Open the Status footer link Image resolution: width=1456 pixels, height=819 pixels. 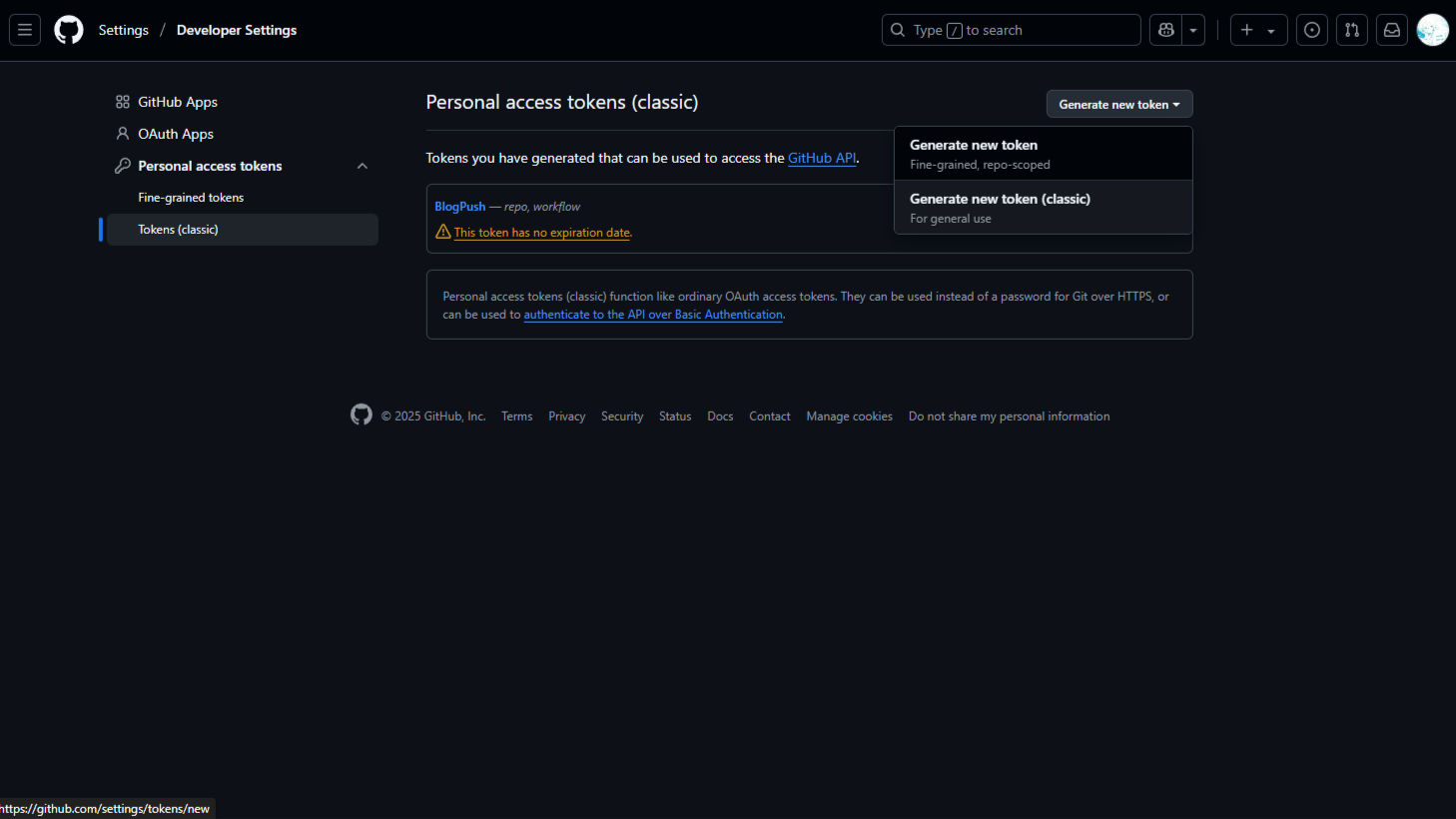point(675,416)
